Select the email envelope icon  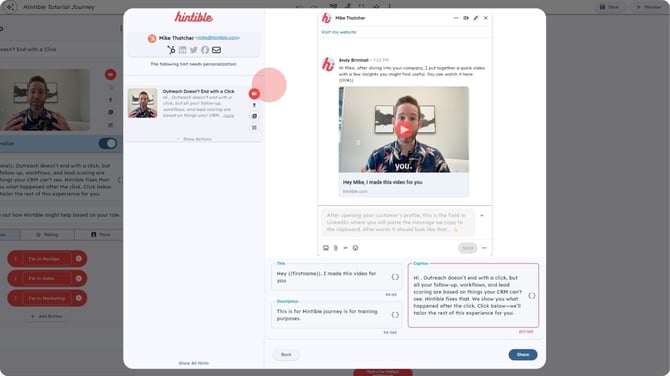click(x=217, y=50)
